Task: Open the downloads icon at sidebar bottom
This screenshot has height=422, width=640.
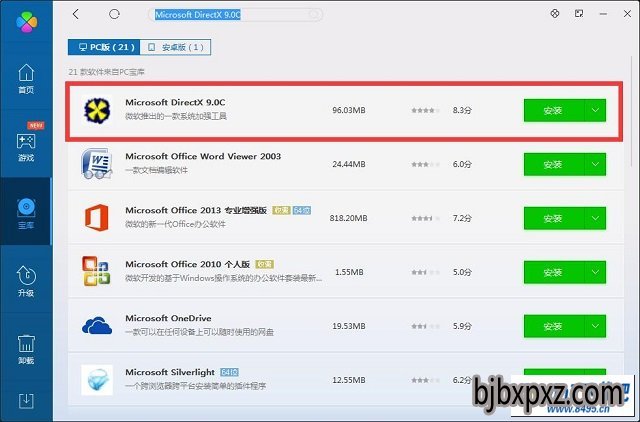Action: (x=26, y=401)
